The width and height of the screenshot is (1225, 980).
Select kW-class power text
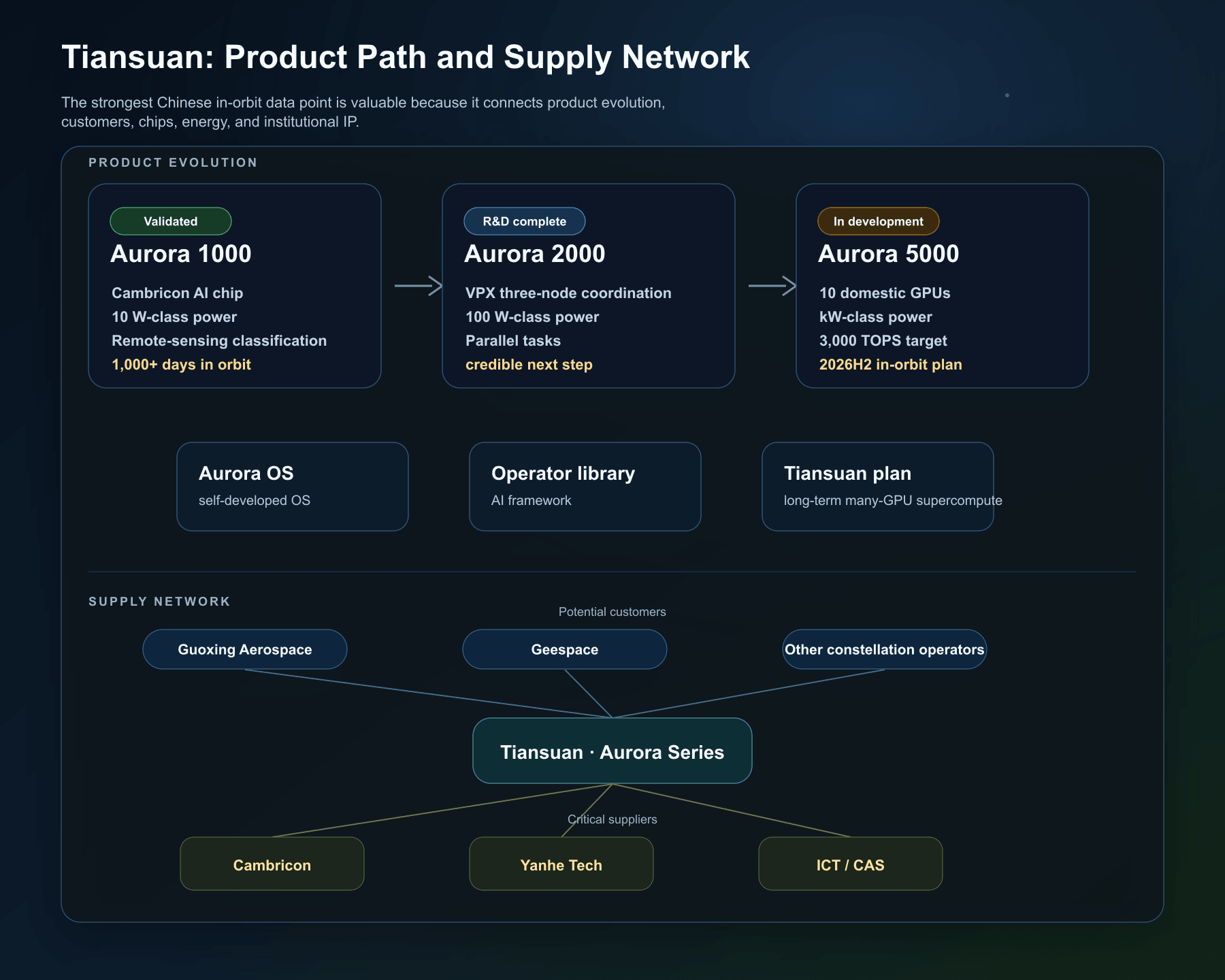pos(876,317)
